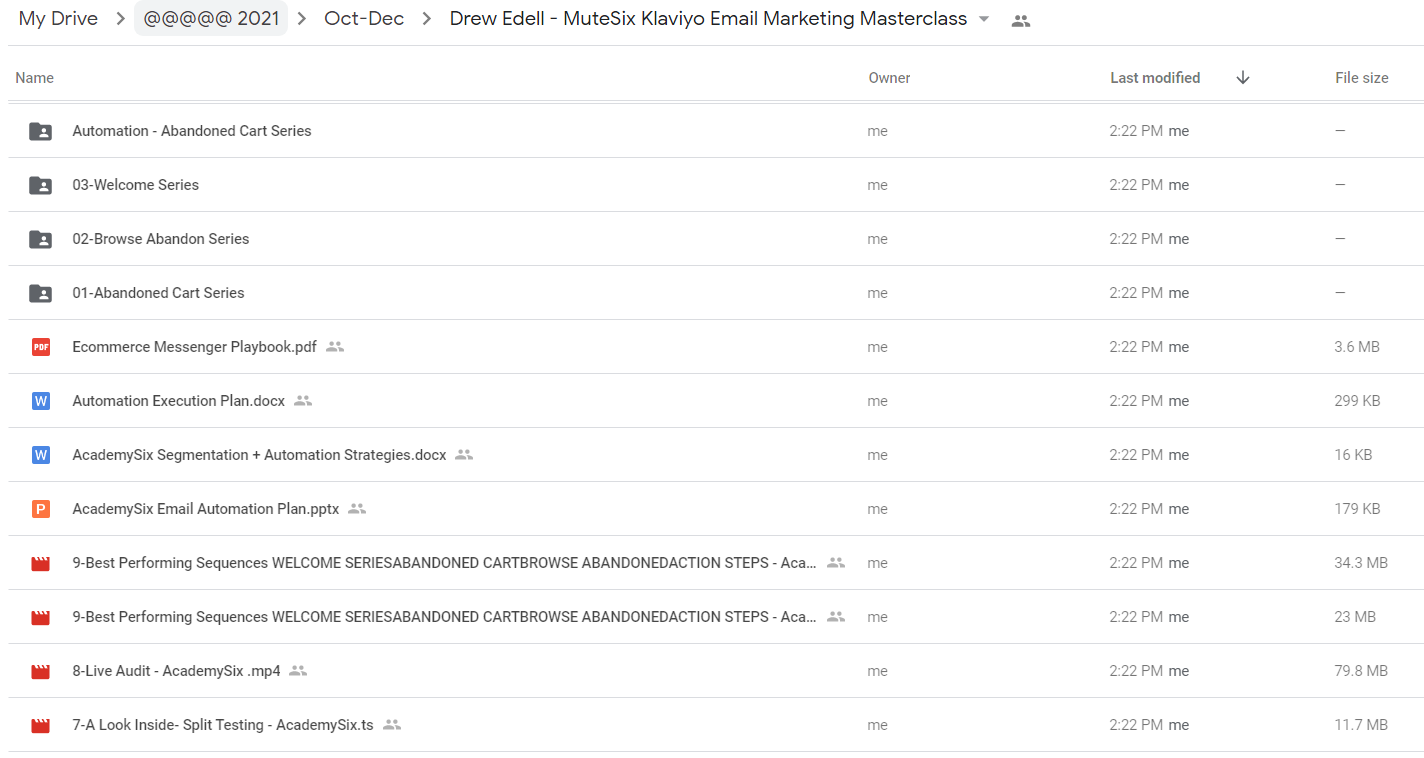Viewport: 1424px width, 758px height.
Task: Click the 03-Welcome Series shared folder icon
Action: pyautogui.click(x=40, y=185)
